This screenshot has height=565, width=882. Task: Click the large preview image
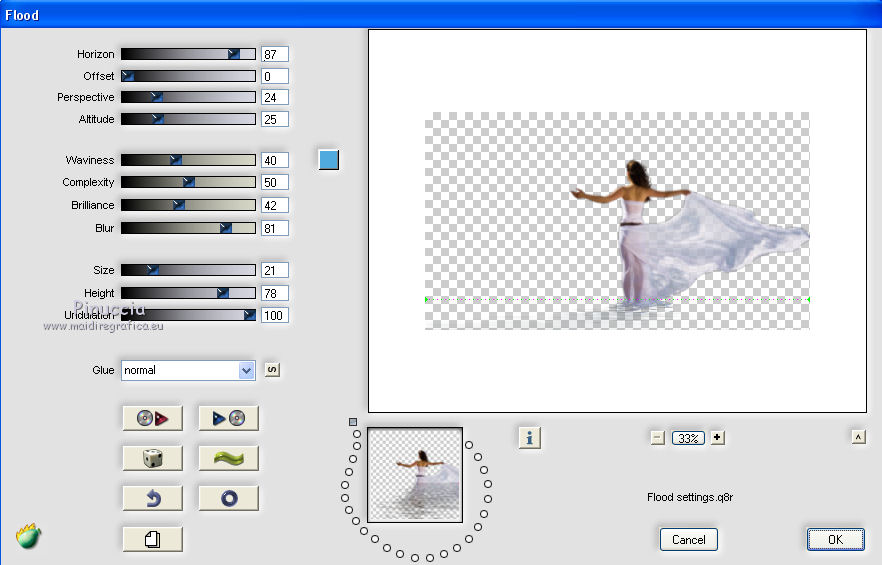617,221
